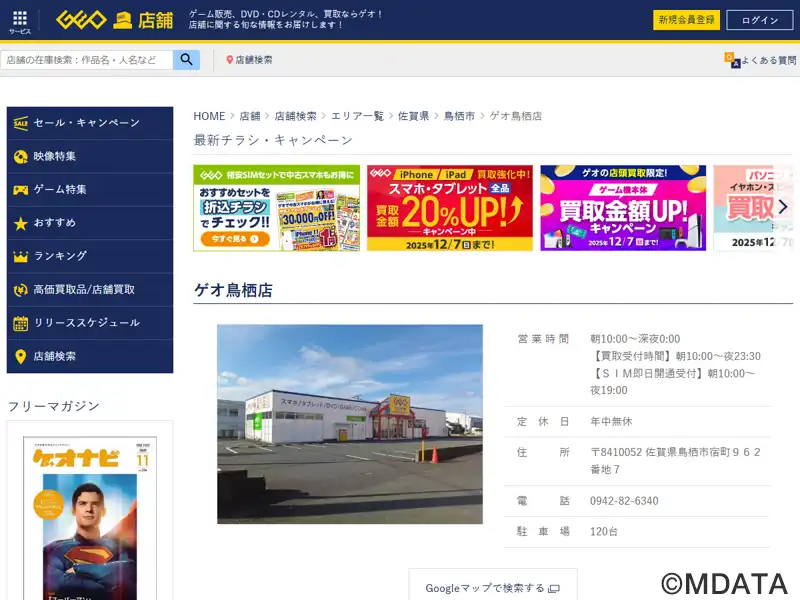Click the 店舗 breadcrumb link
Screen dimensions: 800x600
pos(250,116)
